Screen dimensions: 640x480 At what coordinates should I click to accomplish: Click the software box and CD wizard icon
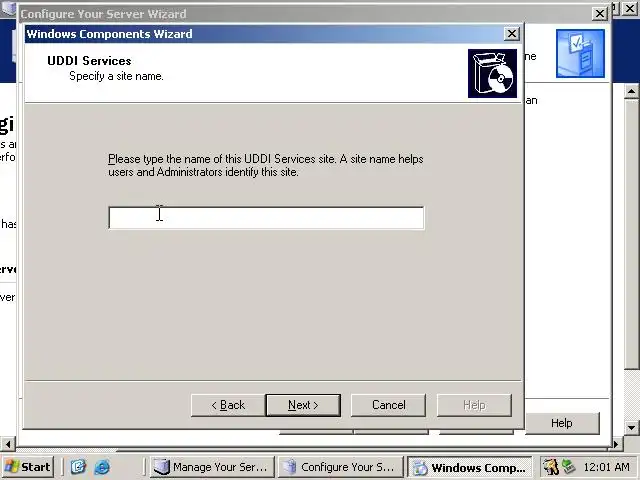click(x=492, y=73)
